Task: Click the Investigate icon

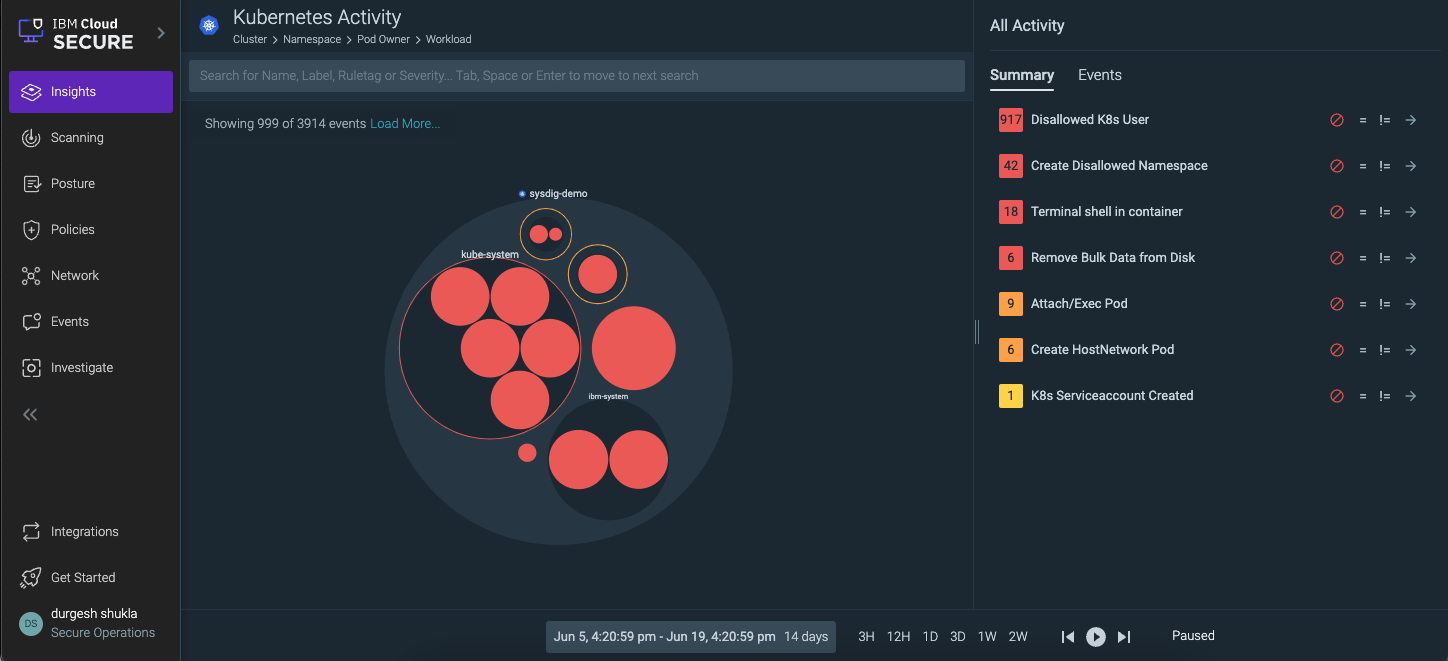Action: tap(30, 367)
